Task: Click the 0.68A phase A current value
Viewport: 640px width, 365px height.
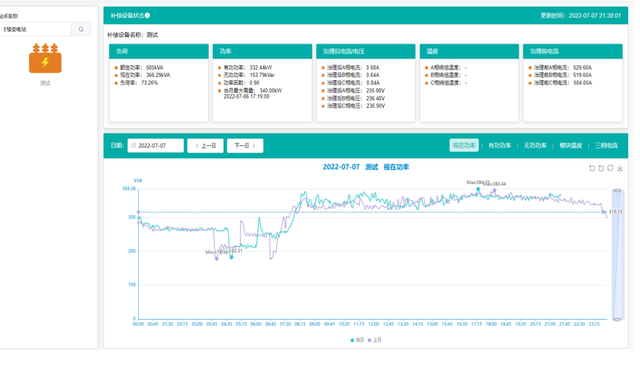Action: pyautogui.click(x=373, y=68)
